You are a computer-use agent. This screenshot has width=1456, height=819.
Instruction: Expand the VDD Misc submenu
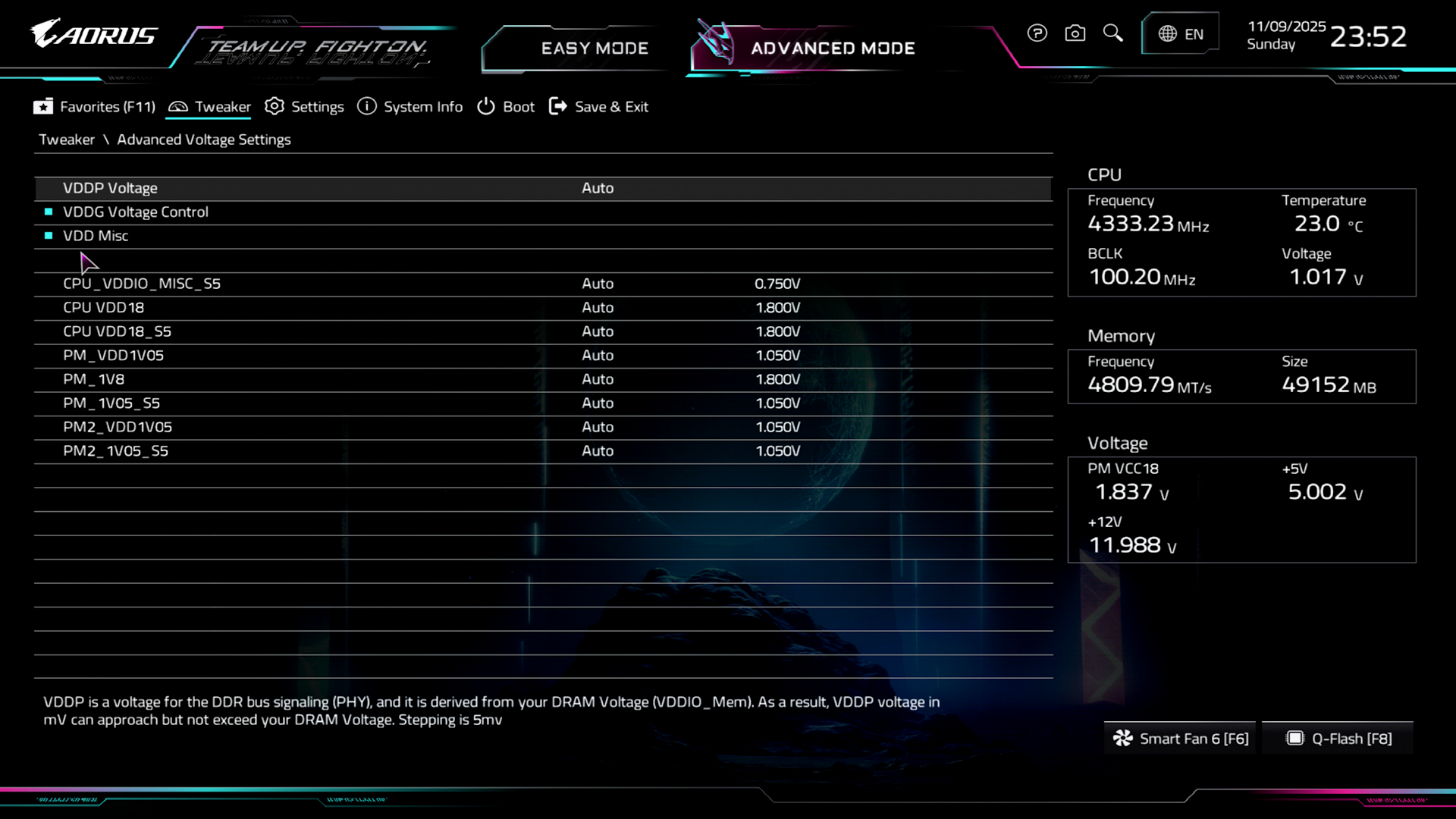coord(96,236)
